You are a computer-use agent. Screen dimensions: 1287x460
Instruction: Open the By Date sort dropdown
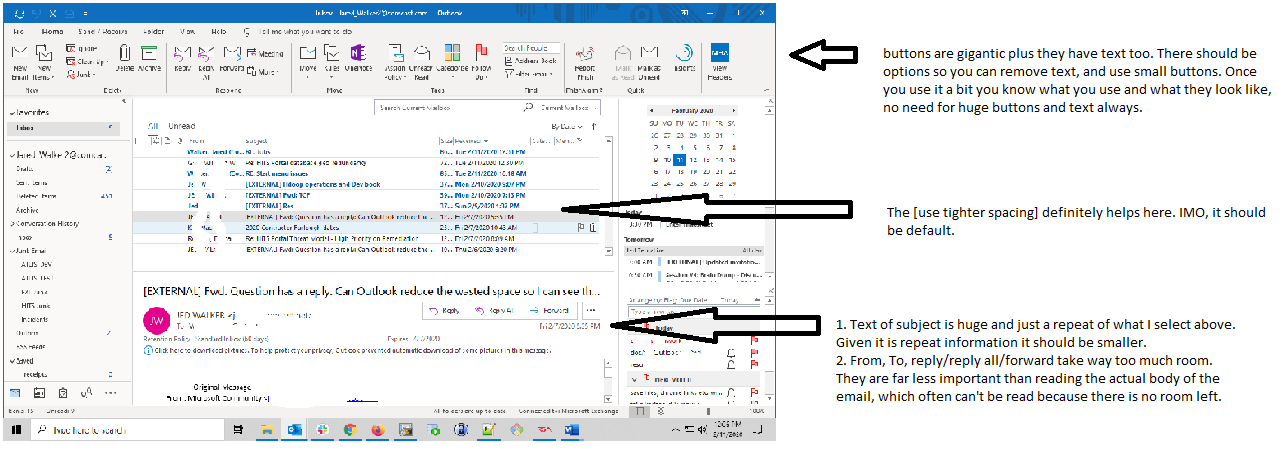point(568,127)
